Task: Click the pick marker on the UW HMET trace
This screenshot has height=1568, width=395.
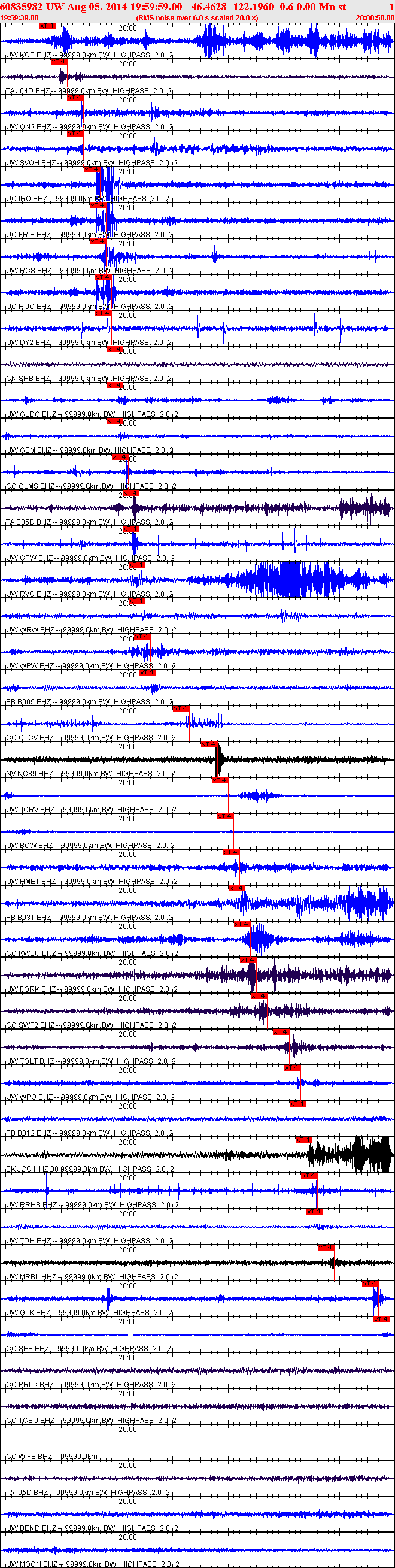Action: click(x=230, y=852)
